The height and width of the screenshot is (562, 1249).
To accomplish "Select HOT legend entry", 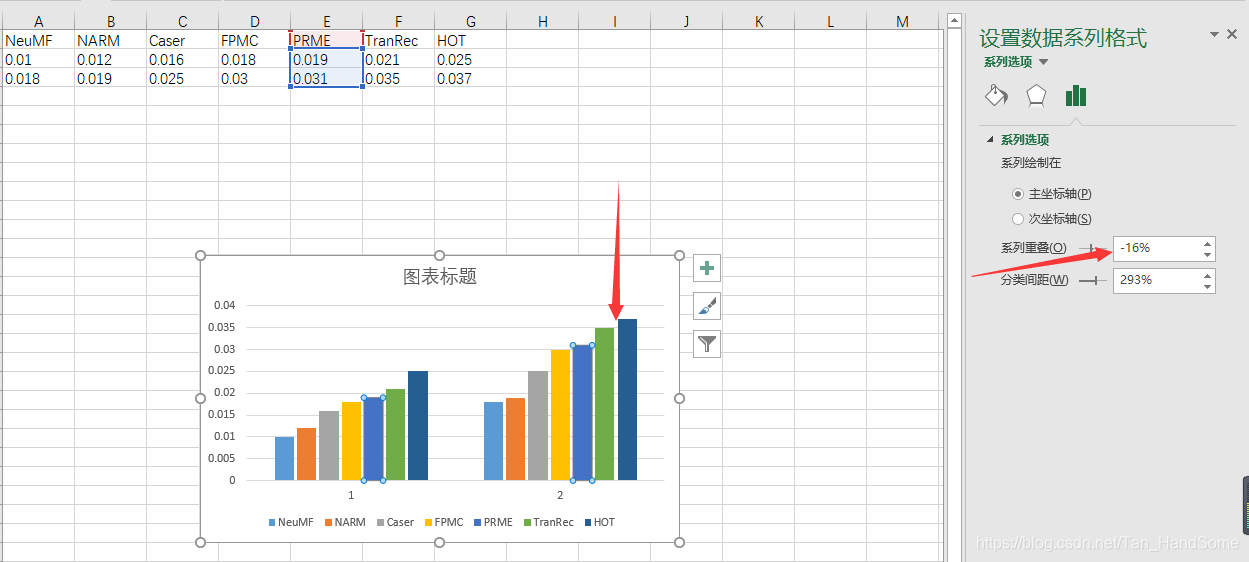I will (599, 522).
